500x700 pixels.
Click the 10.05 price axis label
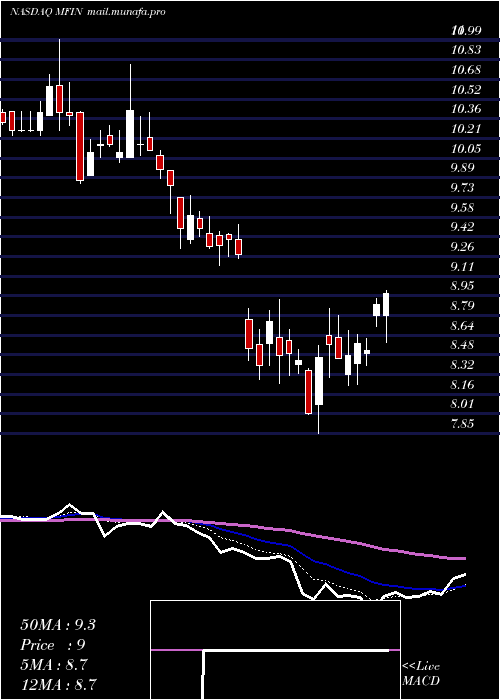point(466,148)
